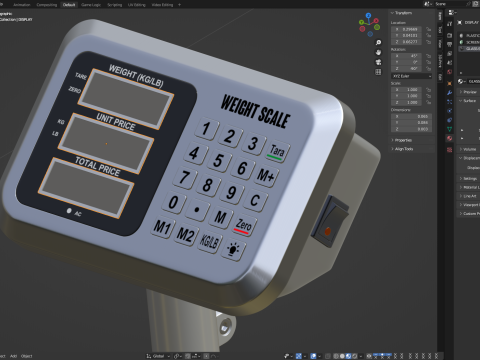
Task: Switch to the Animation workspace tab
Action: 22,5
